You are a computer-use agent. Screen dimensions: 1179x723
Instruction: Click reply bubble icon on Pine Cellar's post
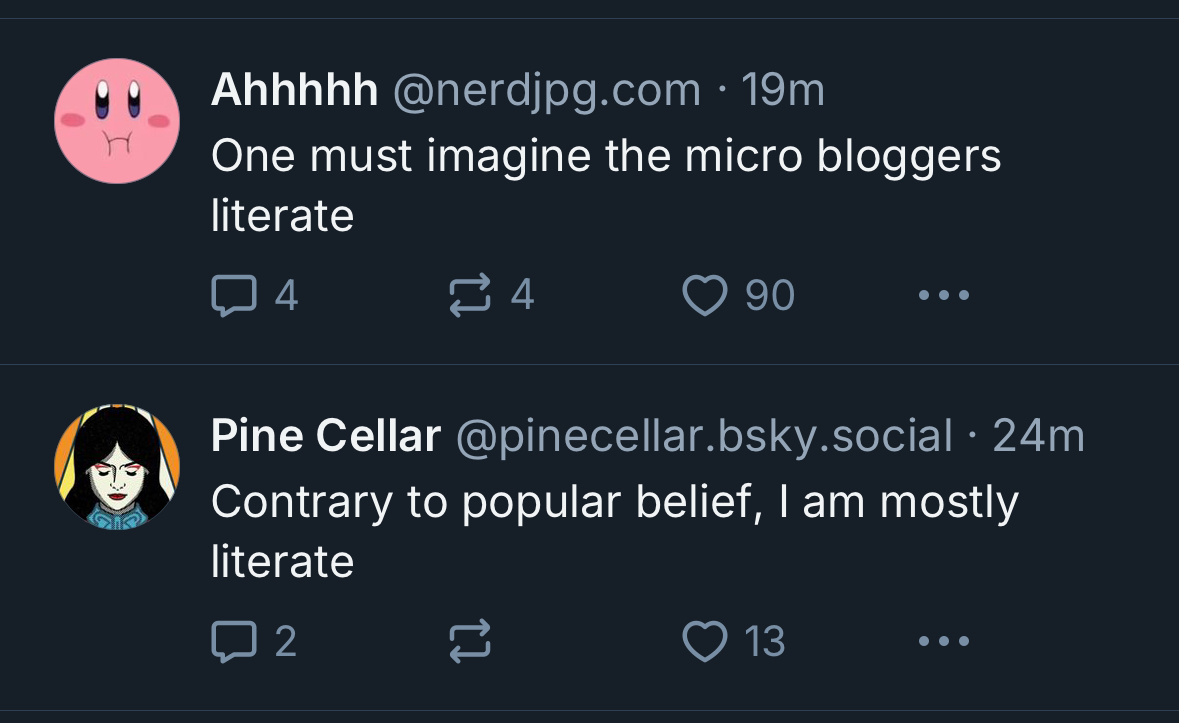[231, 641]
